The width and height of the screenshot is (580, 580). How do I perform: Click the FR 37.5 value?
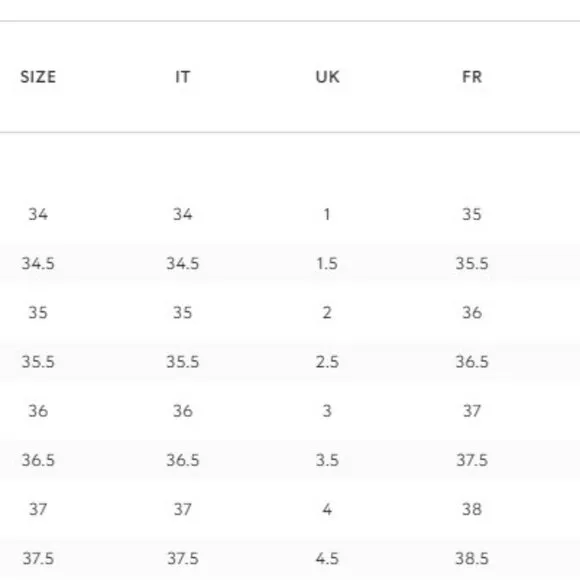(472, 460)
